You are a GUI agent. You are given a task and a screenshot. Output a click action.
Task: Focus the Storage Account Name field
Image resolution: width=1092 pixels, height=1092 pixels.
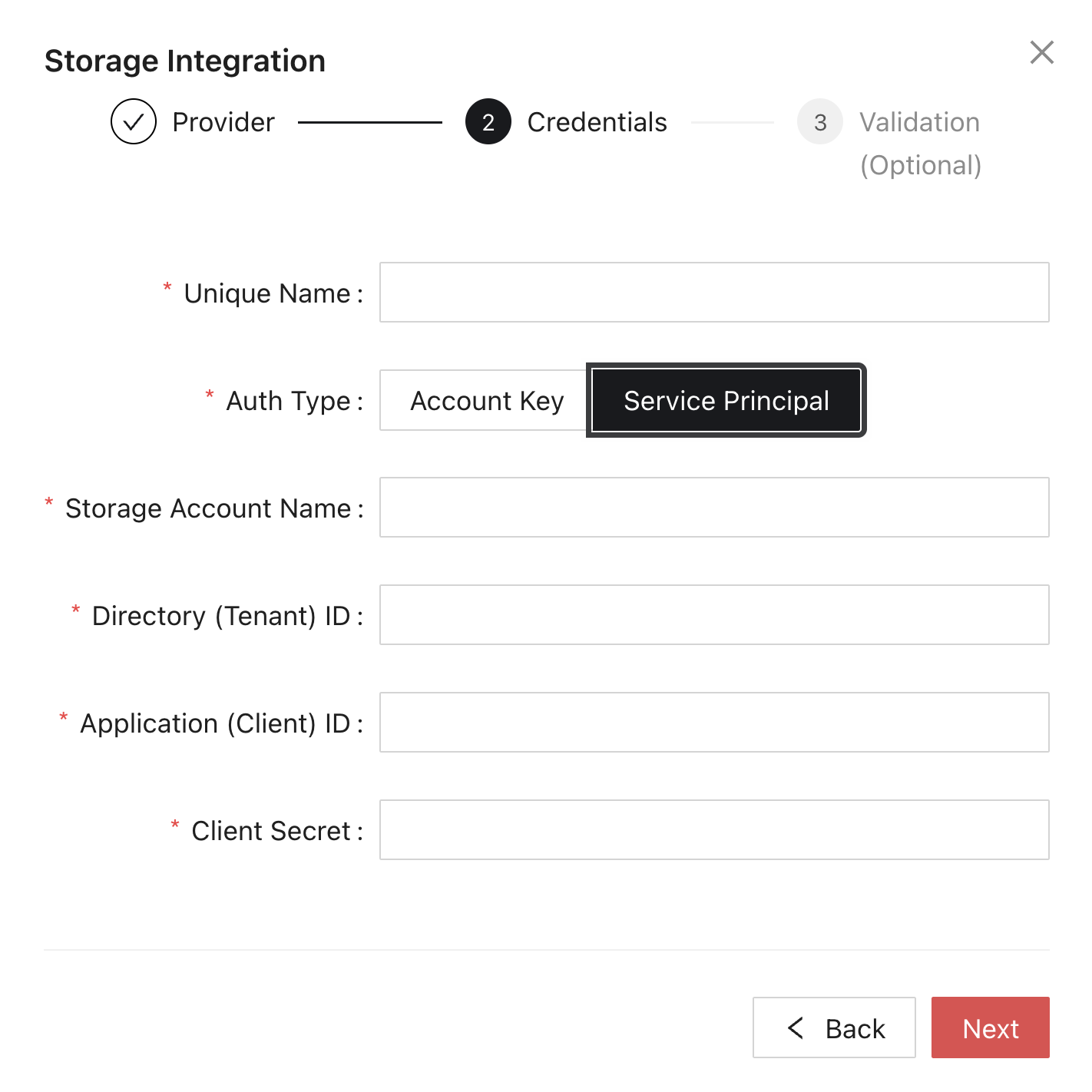(714, 508)
